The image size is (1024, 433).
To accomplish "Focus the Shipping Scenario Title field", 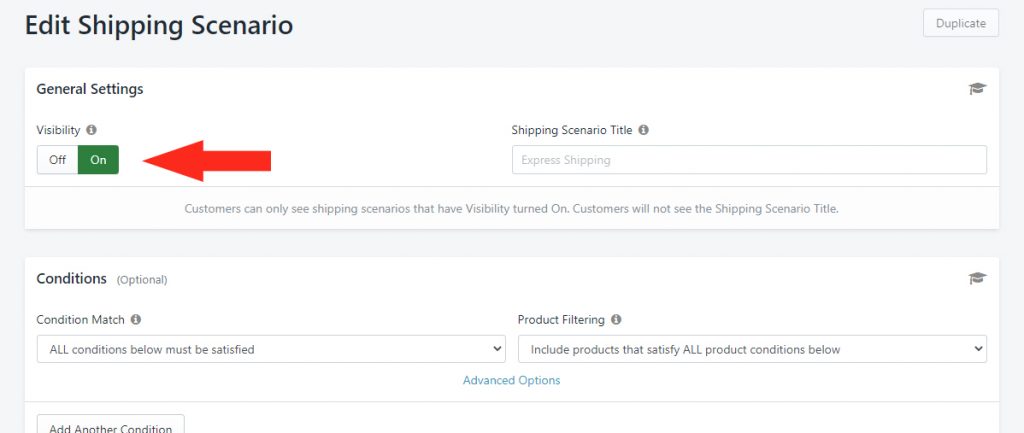I will click(x=749, y=160).
